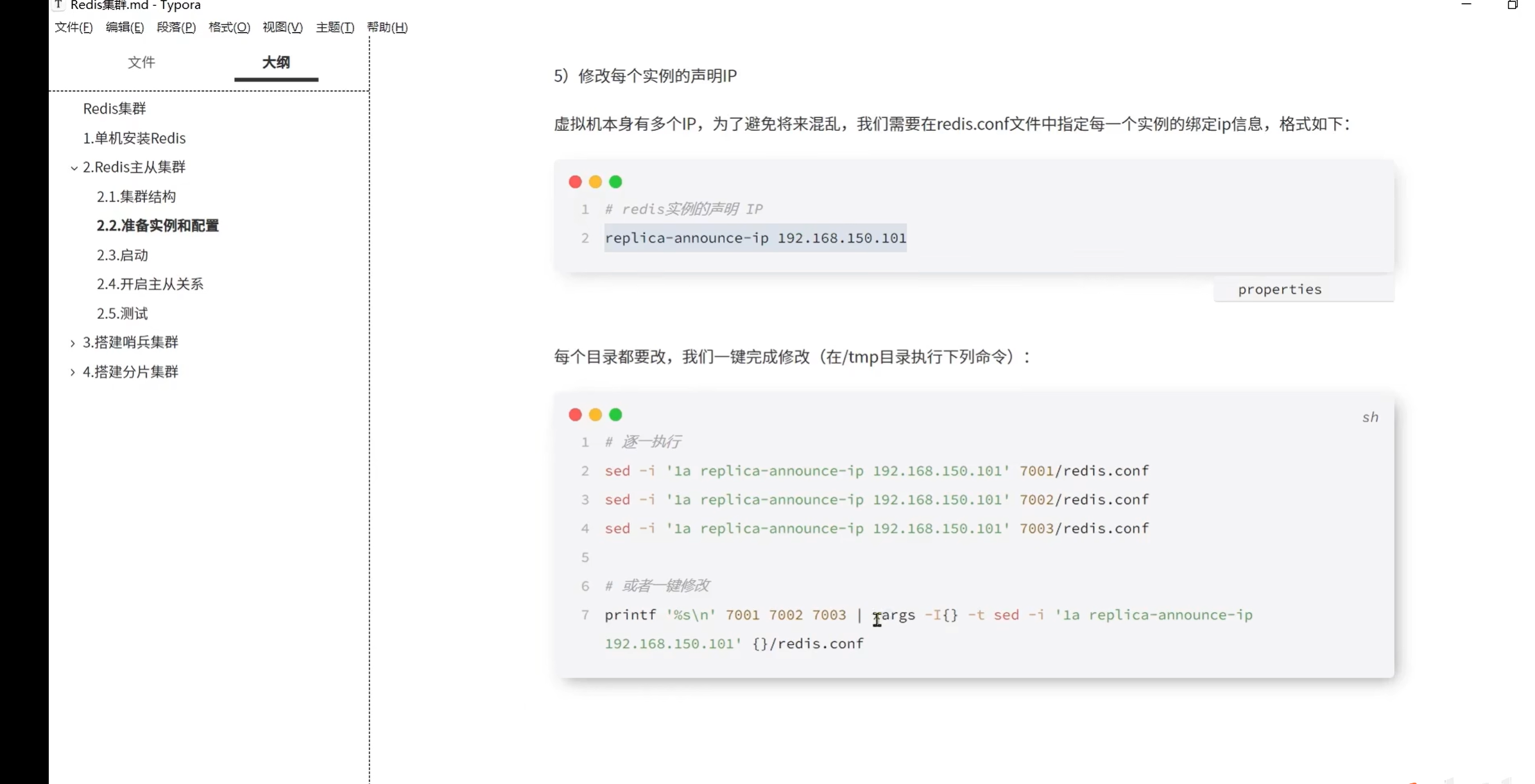The image size is (1535, 784).
Task: Jump to 2.3.启动 in the outline
Action: [x=122, y=255]
